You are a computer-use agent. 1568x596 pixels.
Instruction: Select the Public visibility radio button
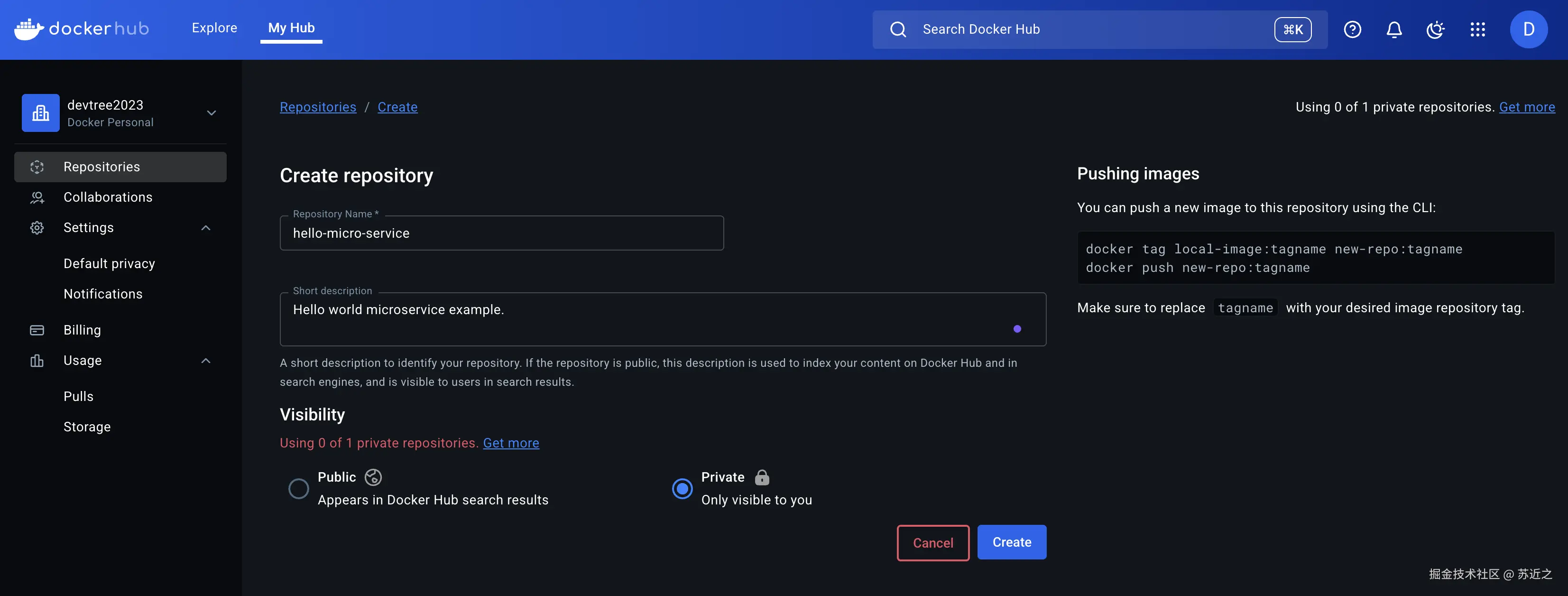coord(298,488)
